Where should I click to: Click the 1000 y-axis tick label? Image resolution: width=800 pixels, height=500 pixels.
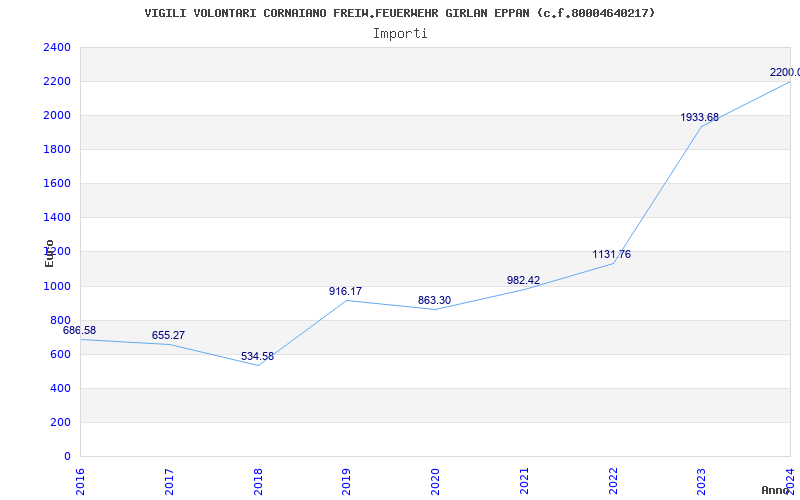[57, 286]
